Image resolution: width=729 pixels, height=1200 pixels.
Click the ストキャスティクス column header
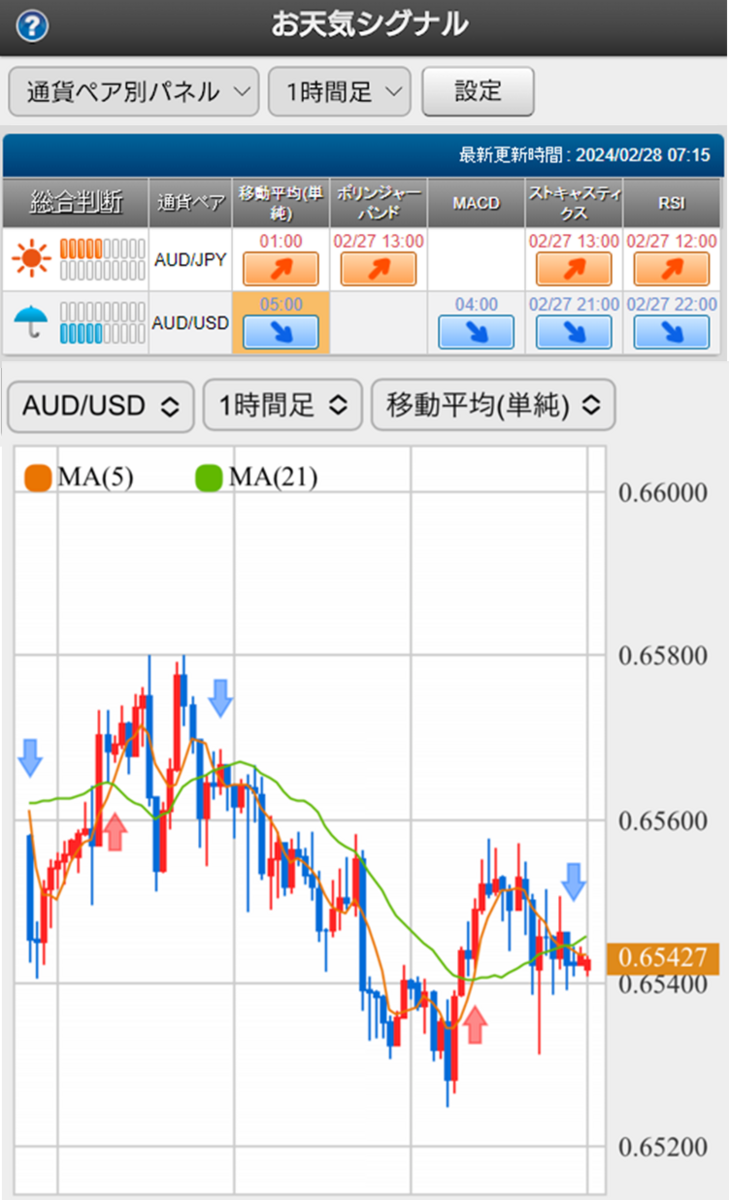pyautogui.click(x=574, y=203)
